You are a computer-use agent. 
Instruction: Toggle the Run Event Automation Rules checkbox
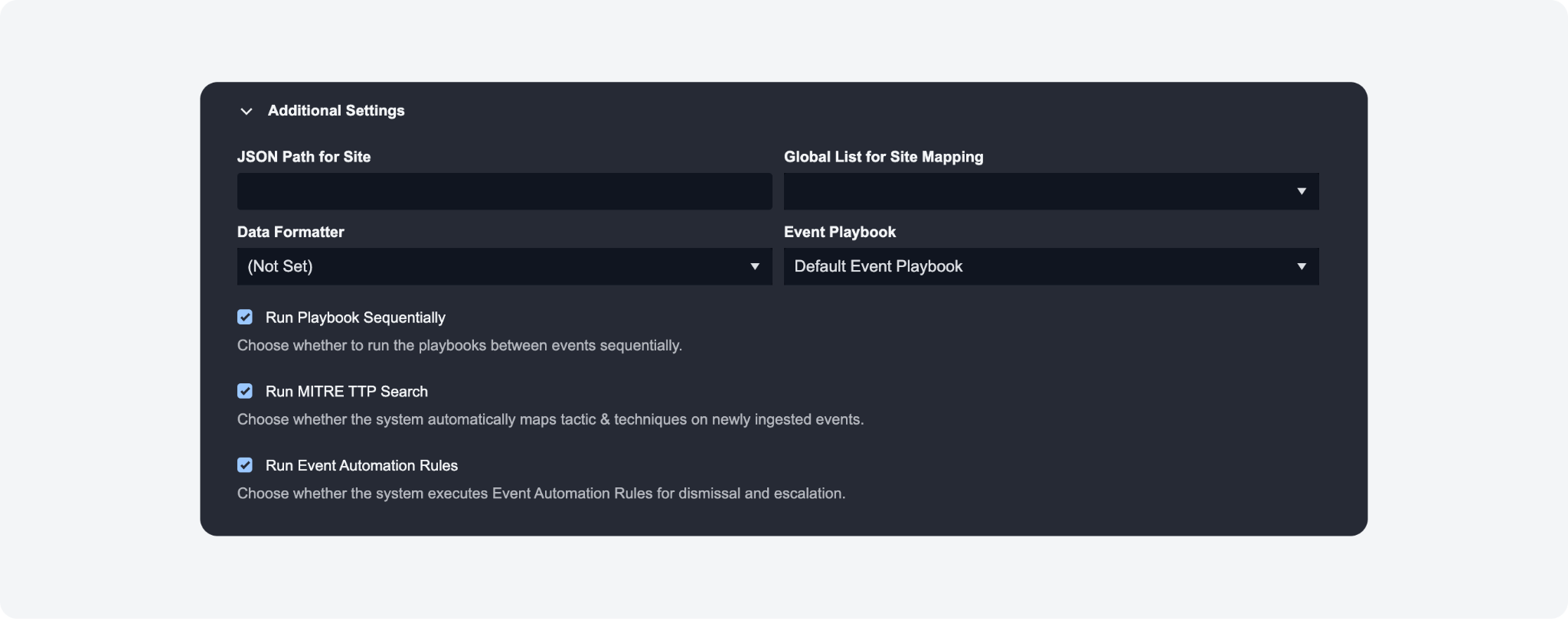(x=245, y=465)
